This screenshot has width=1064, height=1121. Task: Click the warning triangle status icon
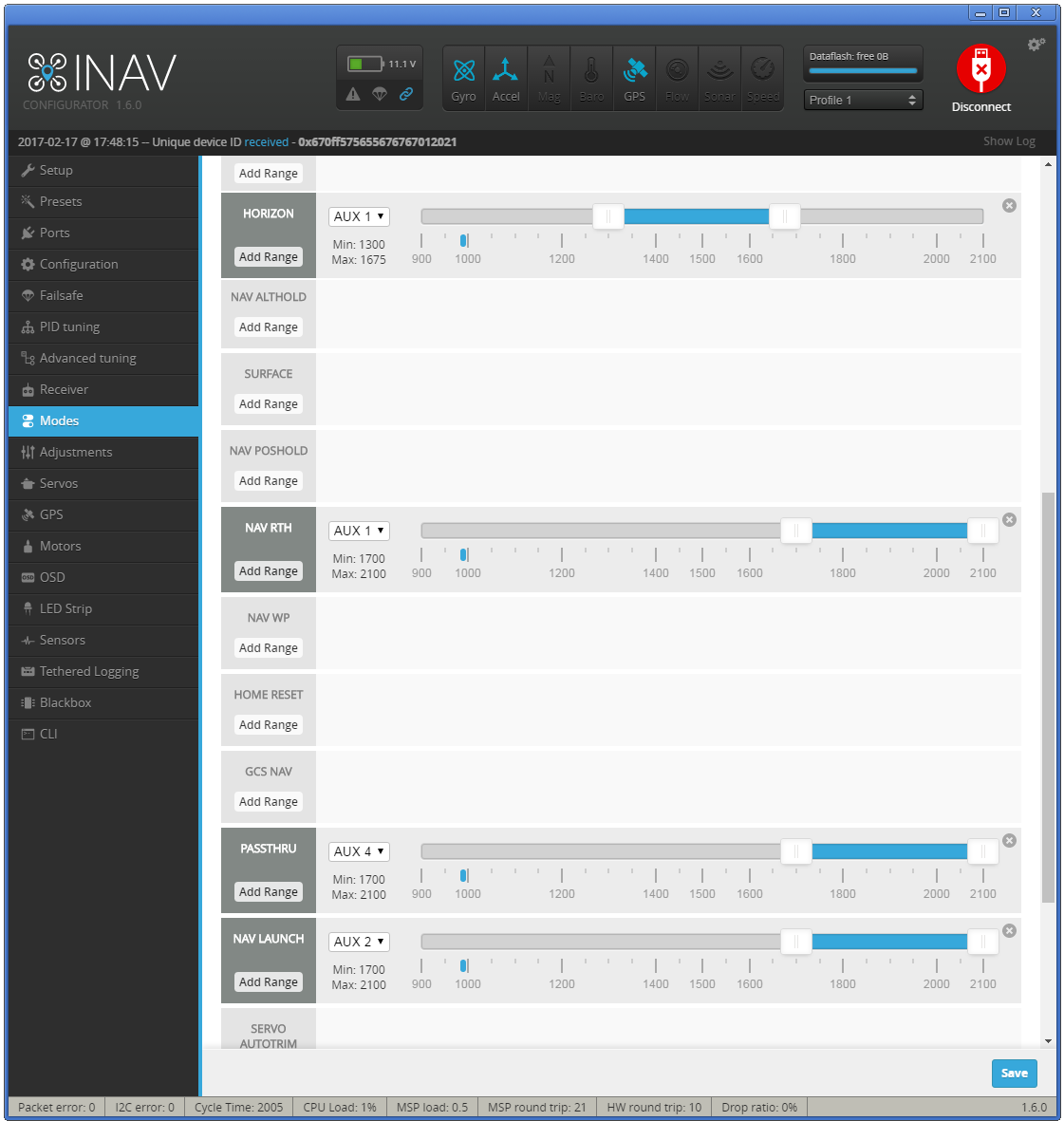pos(353,94)
